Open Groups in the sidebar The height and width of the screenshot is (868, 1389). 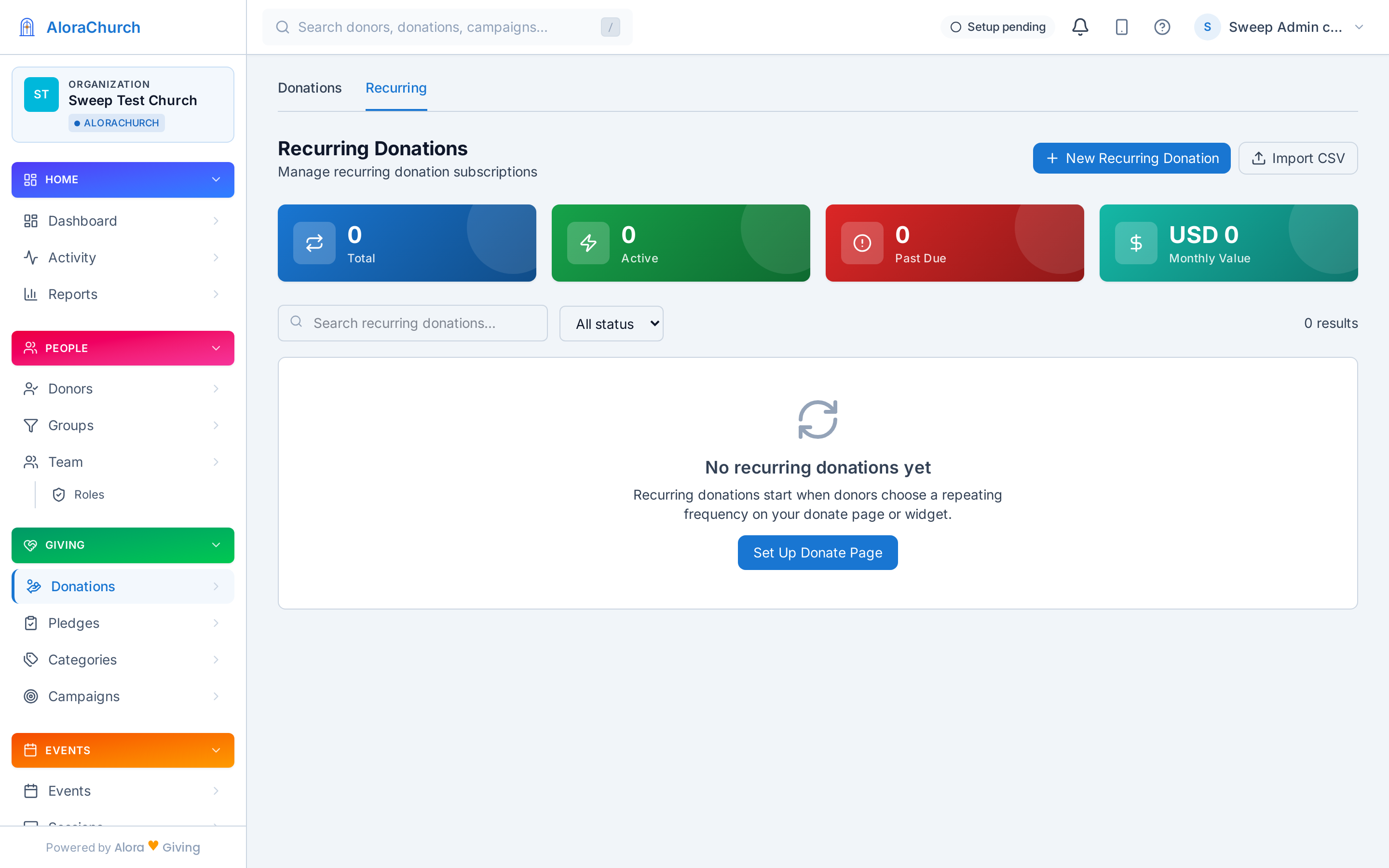point(123,425)
